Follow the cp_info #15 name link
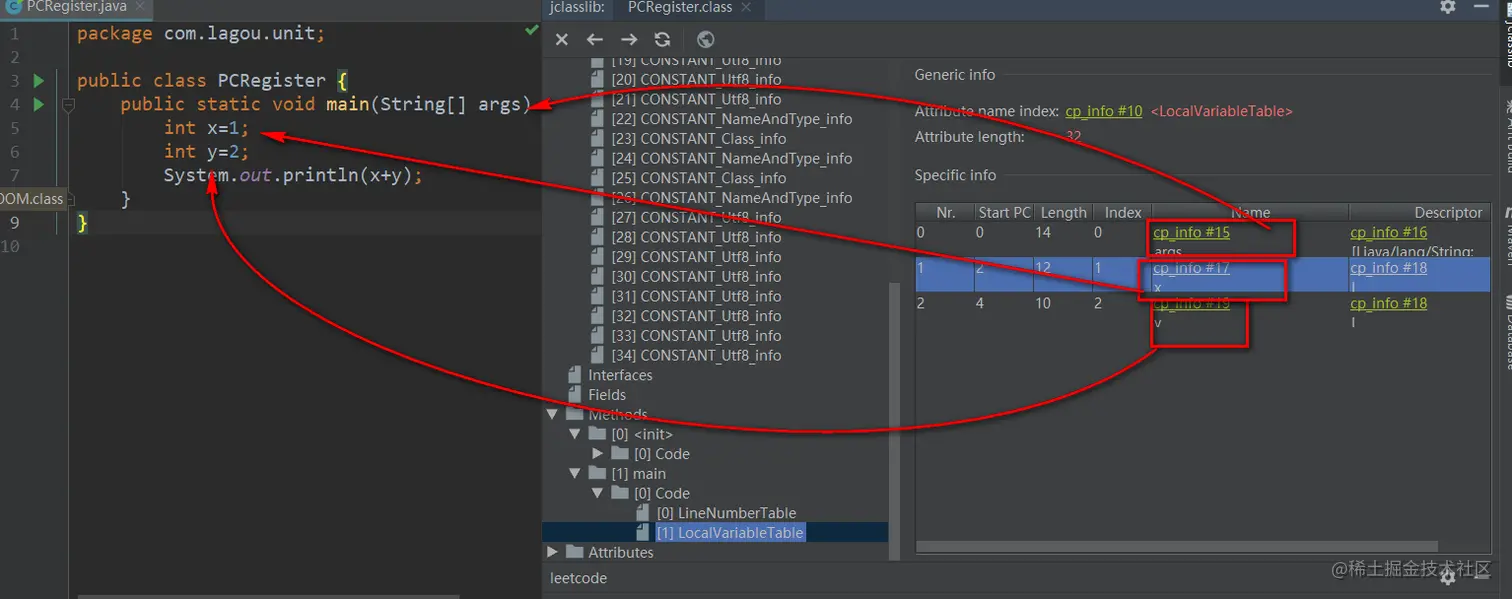 pyautogui.click(x=1191, y=233)
